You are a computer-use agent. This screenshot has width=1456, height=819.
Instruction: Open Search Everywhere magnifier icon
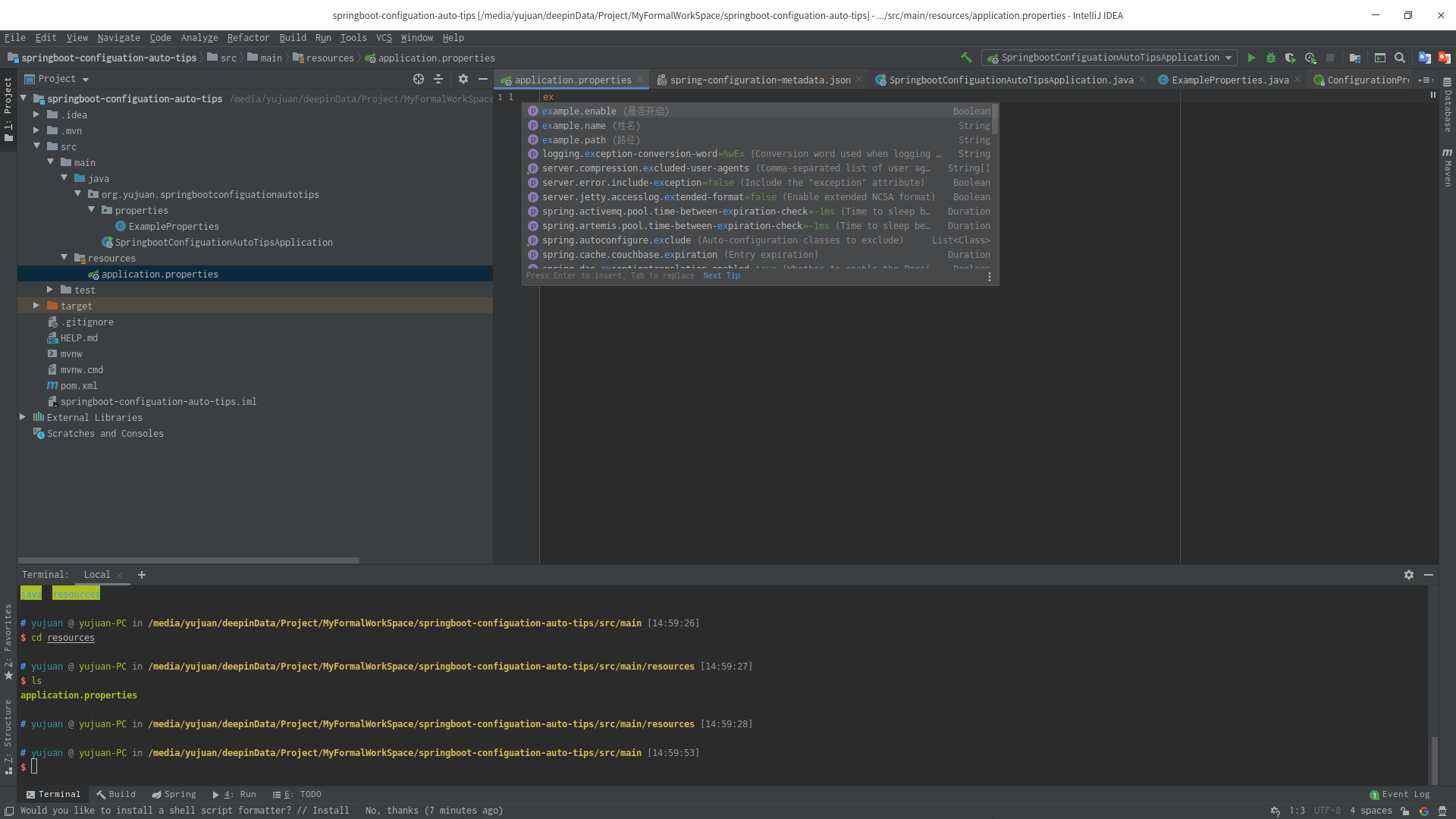(1400, 58)
